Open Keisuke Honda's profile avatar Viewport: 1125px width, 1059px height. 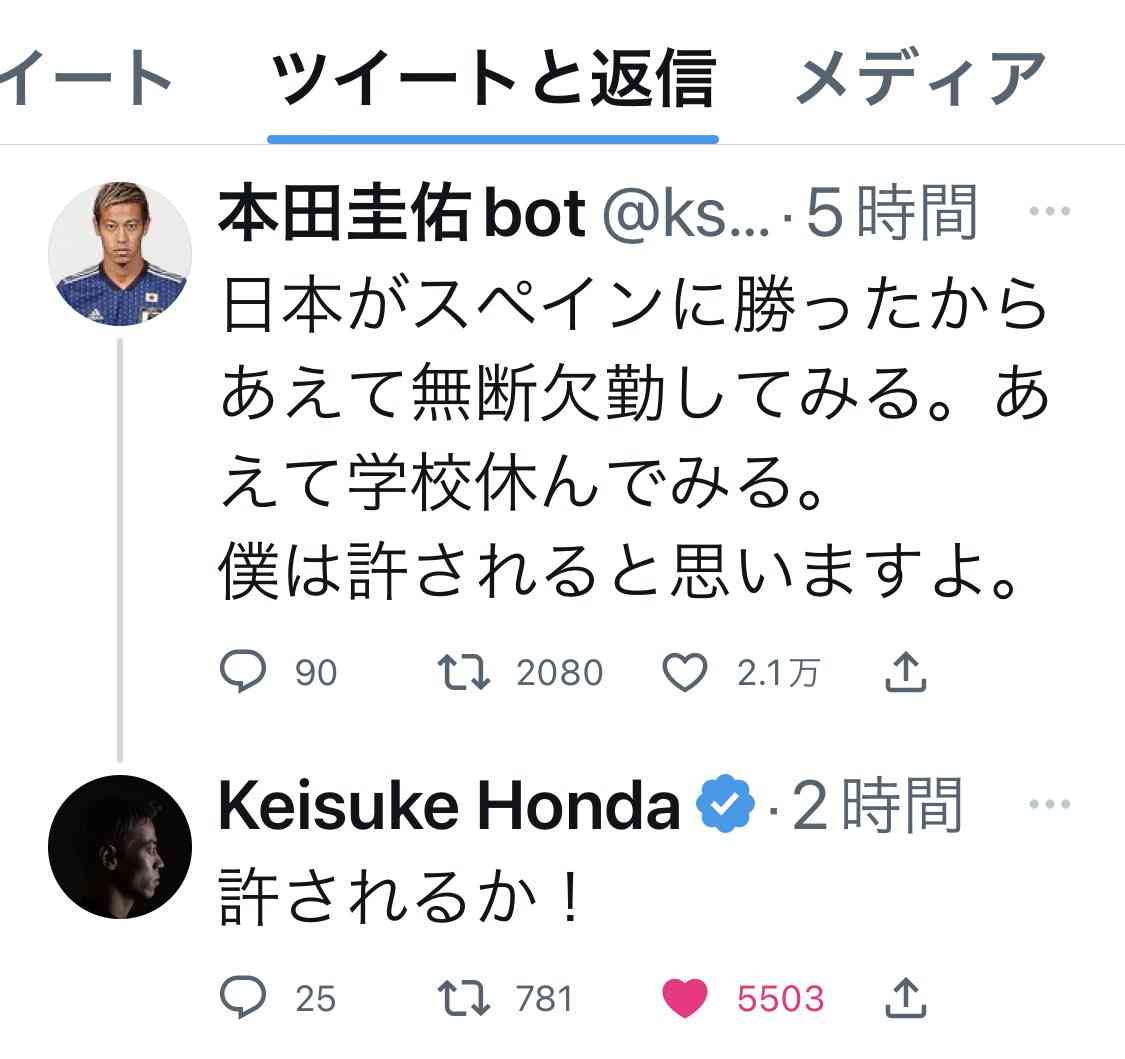tap(120, 846)
